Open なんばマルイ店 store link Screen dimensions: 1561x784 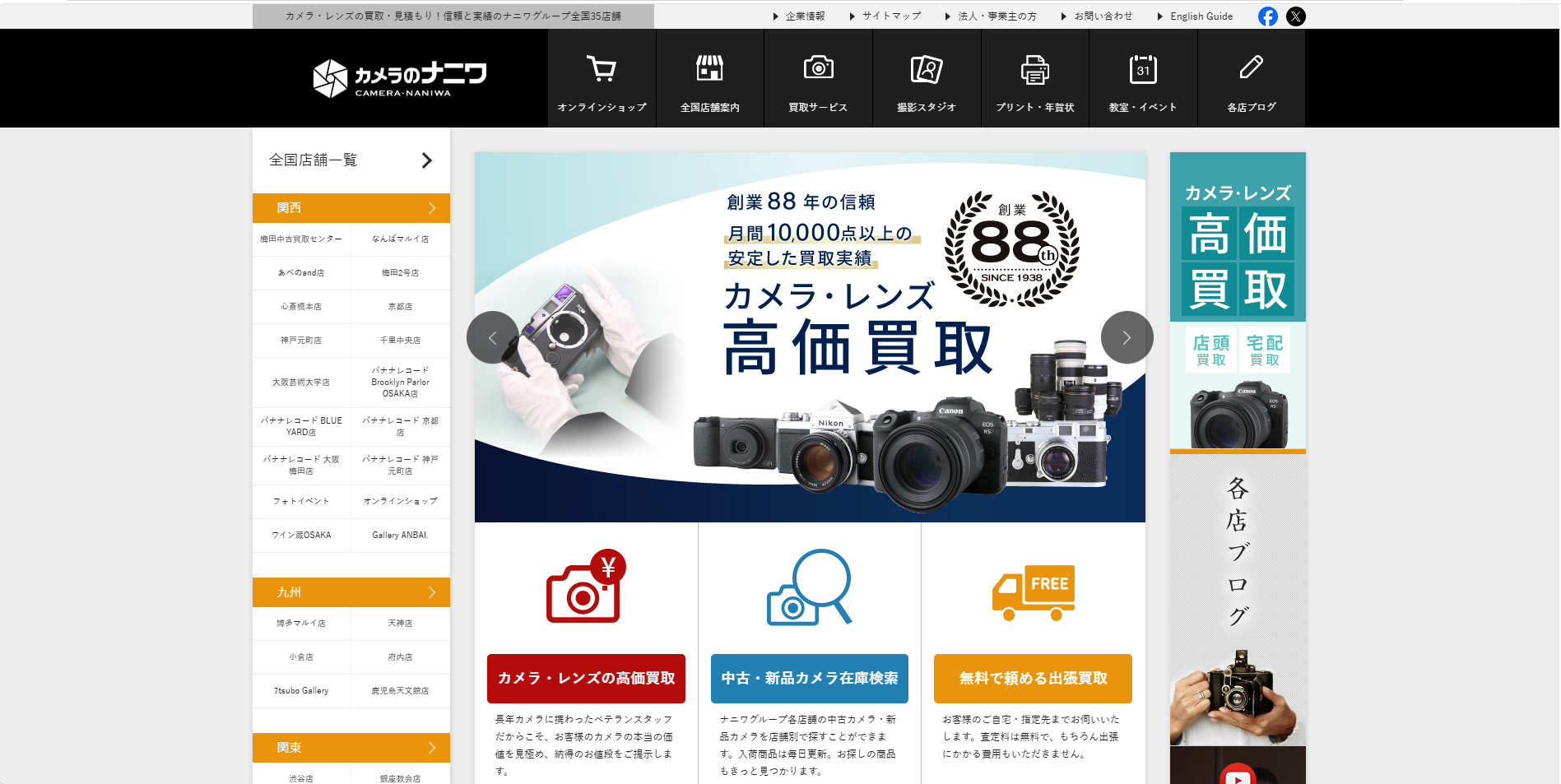coord(401,239)
